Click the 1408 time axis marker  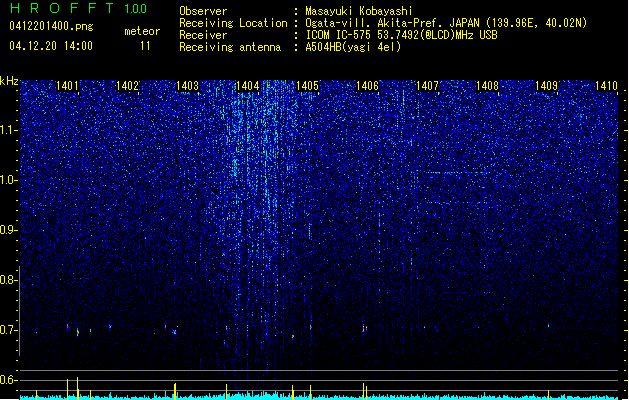pos(487,85)
